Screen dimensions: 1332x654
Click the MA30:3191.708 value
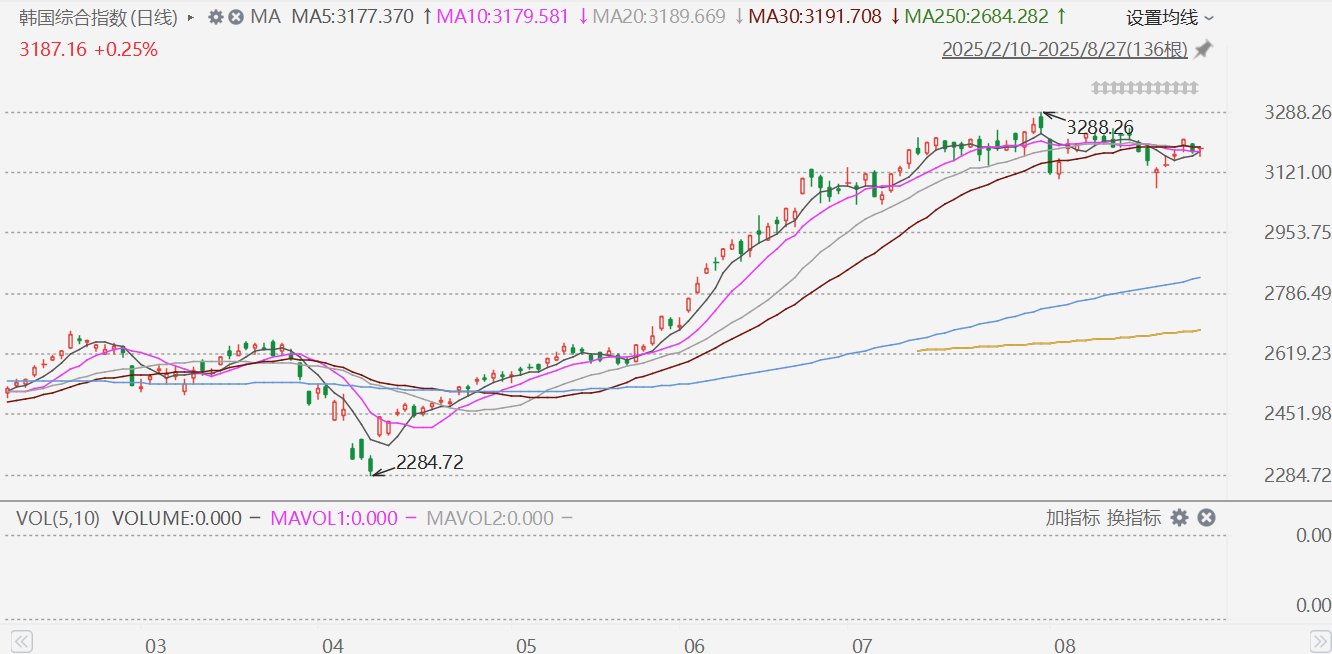click(815, 17)
